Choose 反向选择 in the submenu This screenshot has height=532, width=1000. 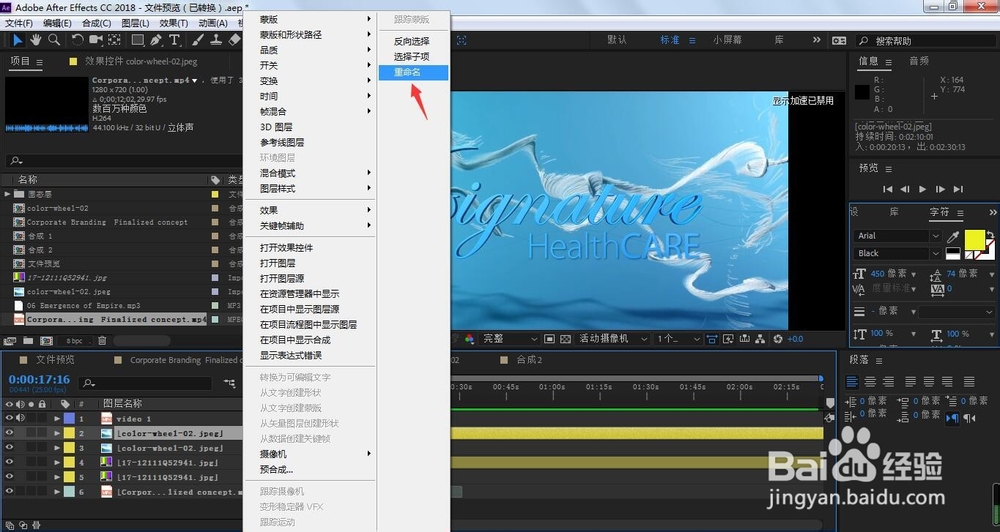point(413,41)
